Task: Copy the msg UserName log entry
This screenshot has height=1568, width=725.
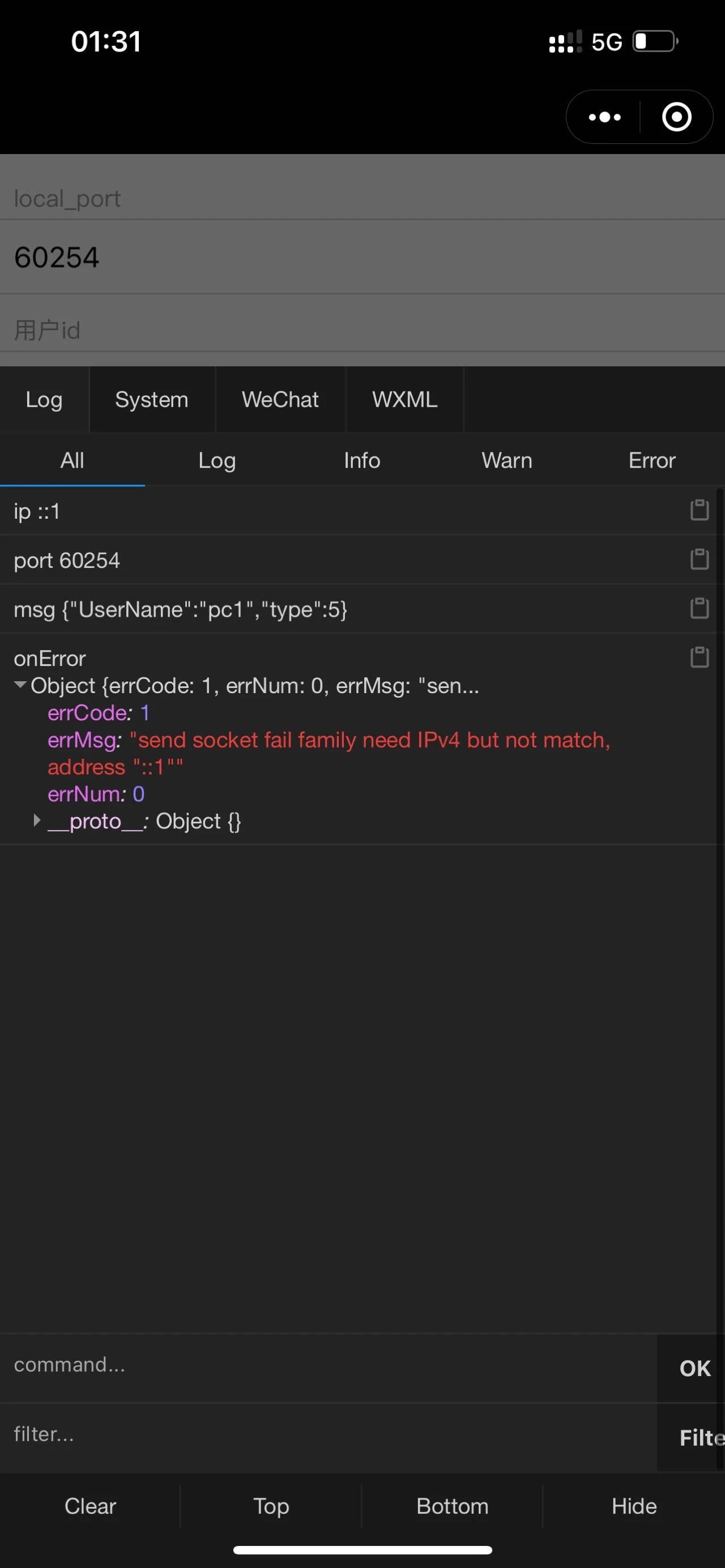Action: click(699, 608)
